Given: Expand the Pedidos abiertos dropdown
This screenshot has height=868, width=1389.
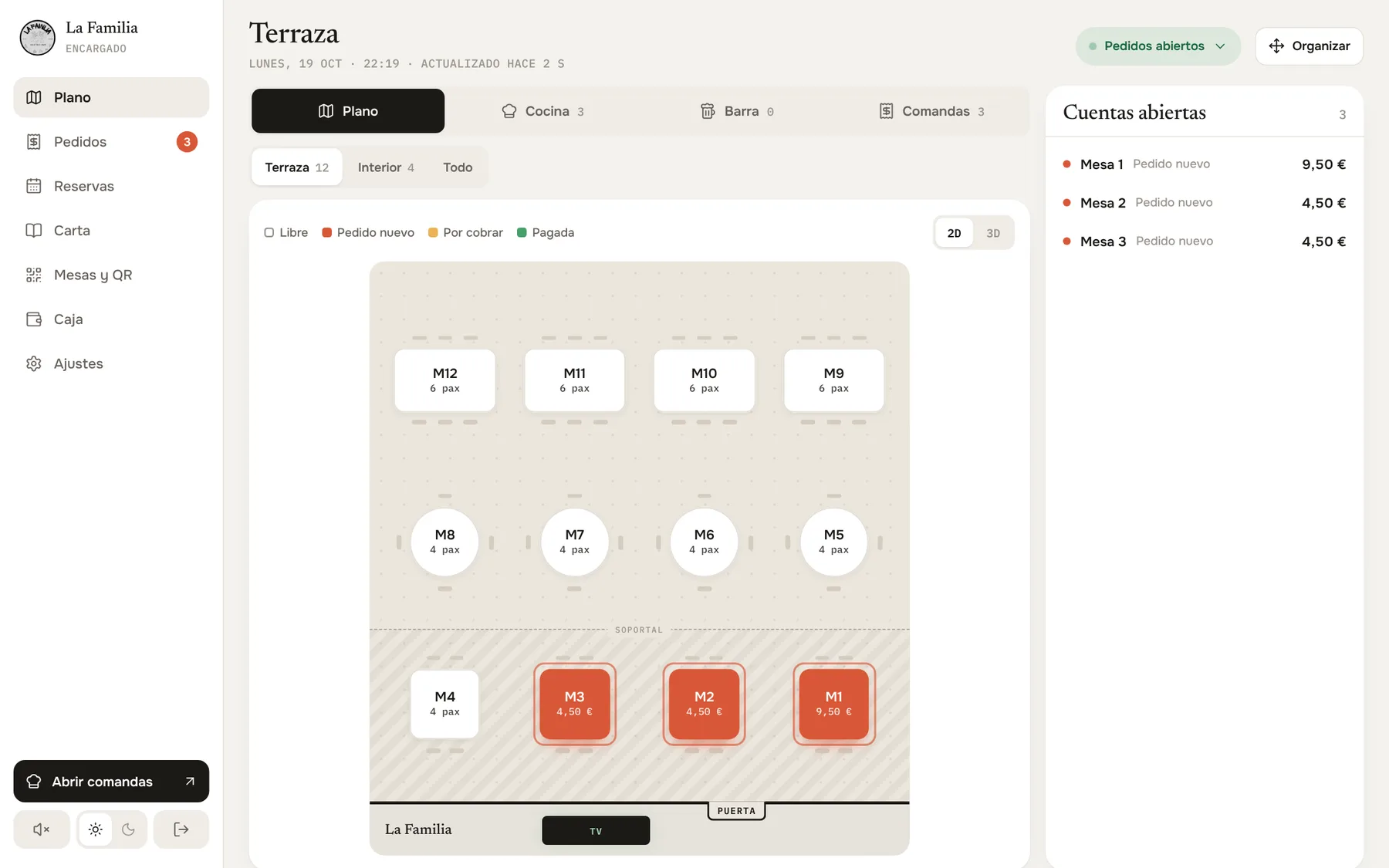Looking at the screenshot, I should pyautogui.click(x=1158, y=46).
